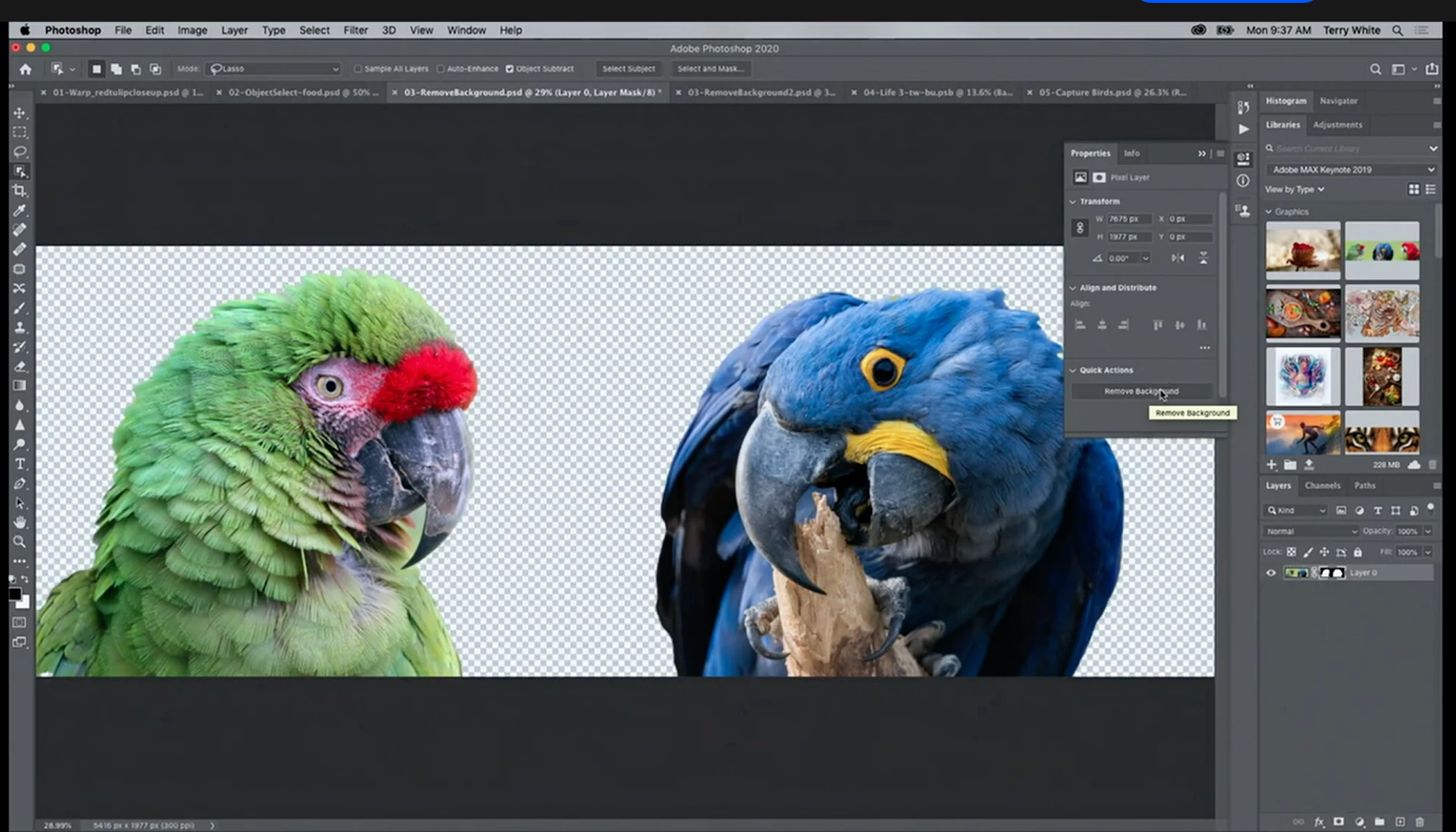
Task: Hide Layer 0 with eye icon
Action: [x=1271, y=573]
